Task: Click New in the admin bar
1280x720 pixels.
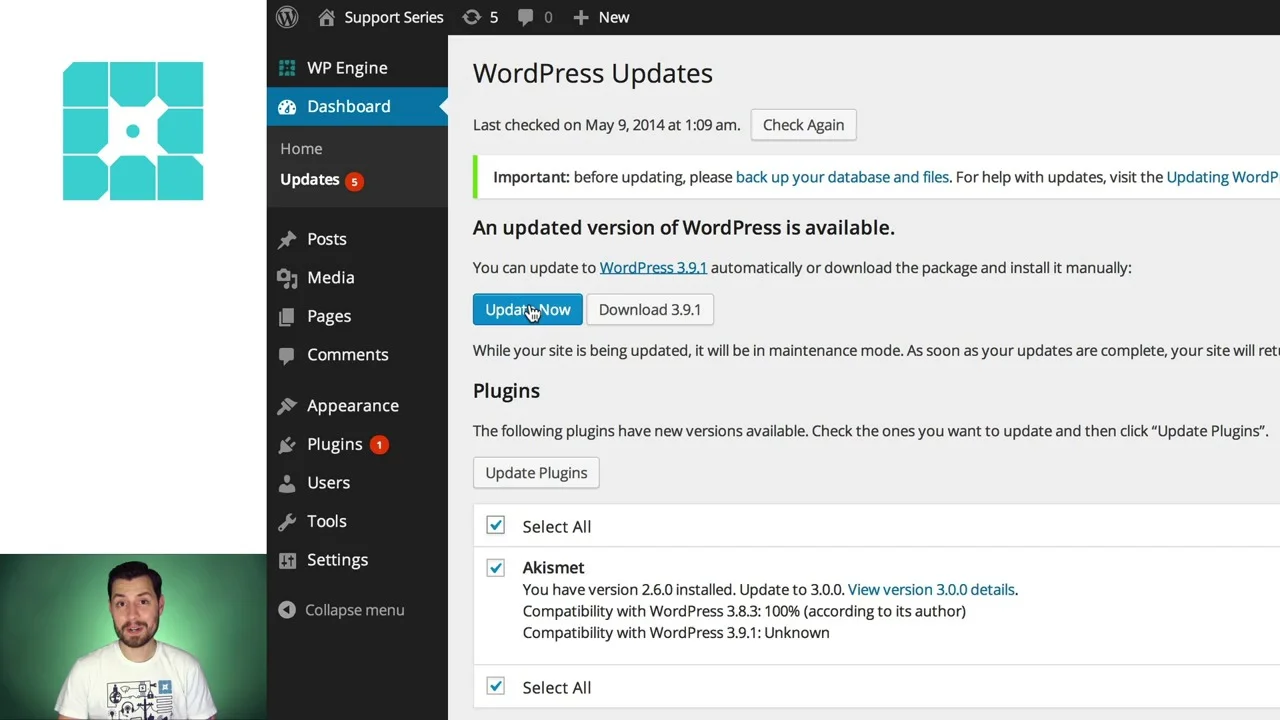Action: 614,17
